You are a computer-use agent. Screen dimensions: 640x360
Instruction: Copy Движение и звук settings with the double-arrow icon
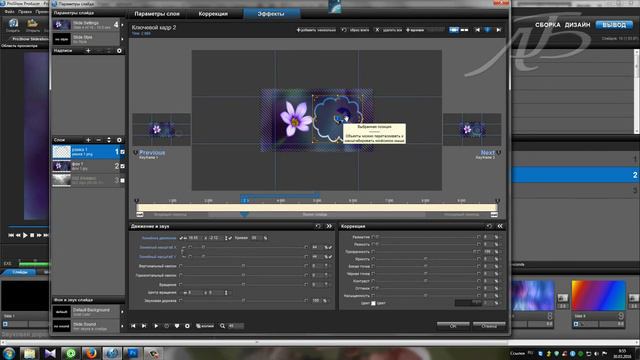click(329, 226)
